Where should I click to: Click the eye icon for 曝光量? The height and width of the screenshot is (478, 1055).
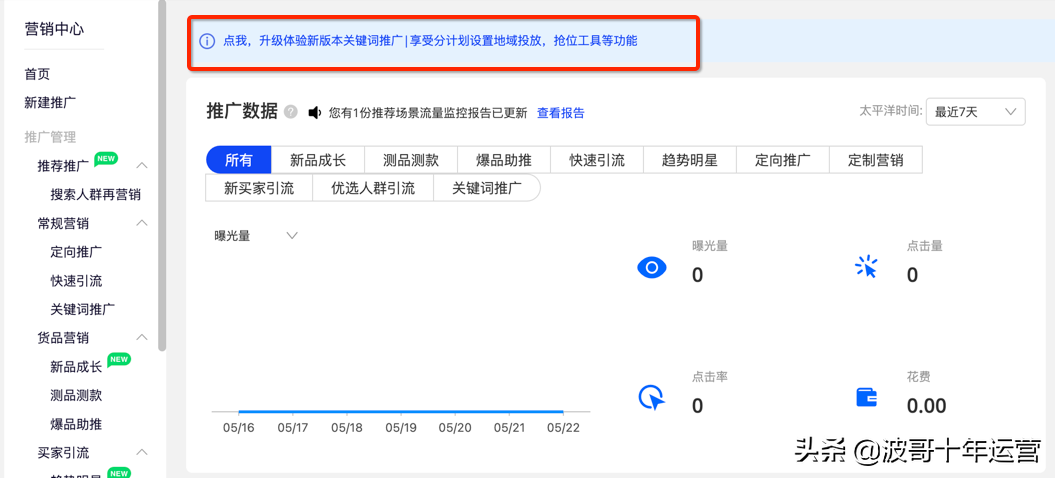click(651, 268)
